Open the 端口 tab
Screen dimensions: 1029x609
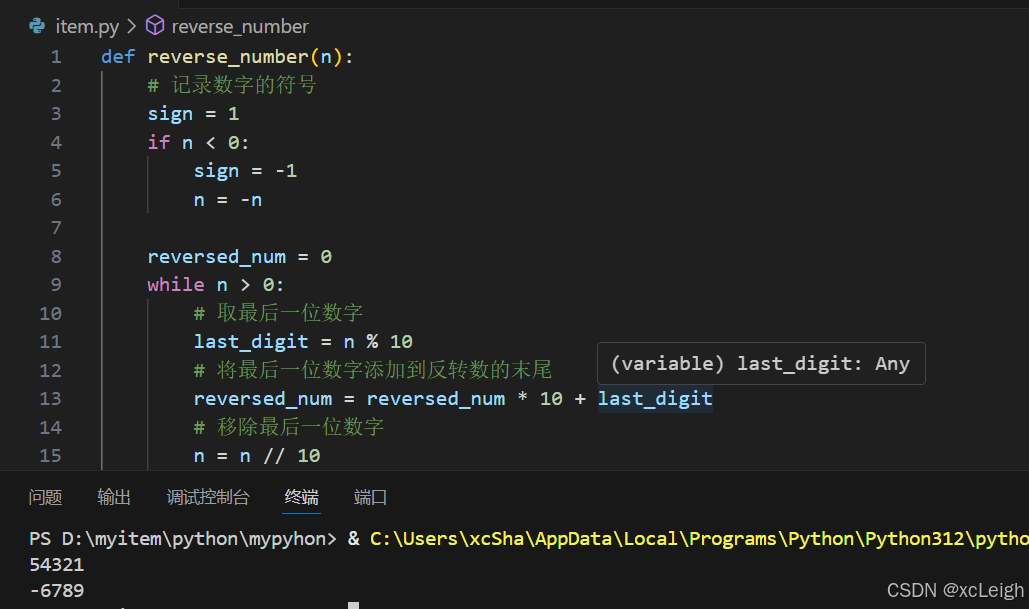click(x=370, y=497)
